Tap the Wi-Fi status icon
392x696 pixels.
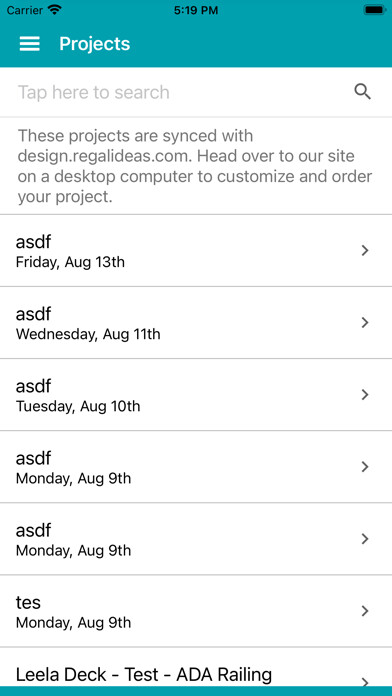(55, 10)
